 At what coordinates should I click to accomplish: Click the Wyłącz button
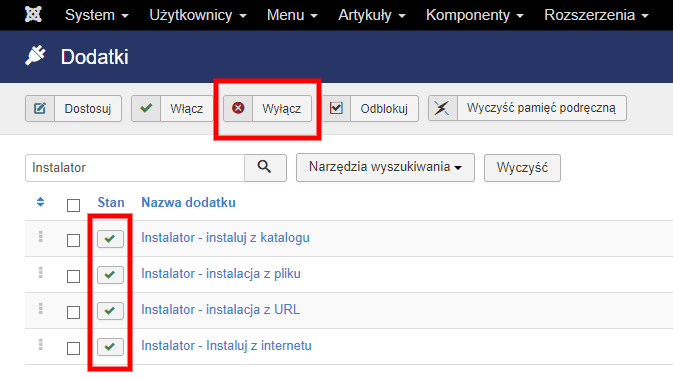tap(267, 108)
